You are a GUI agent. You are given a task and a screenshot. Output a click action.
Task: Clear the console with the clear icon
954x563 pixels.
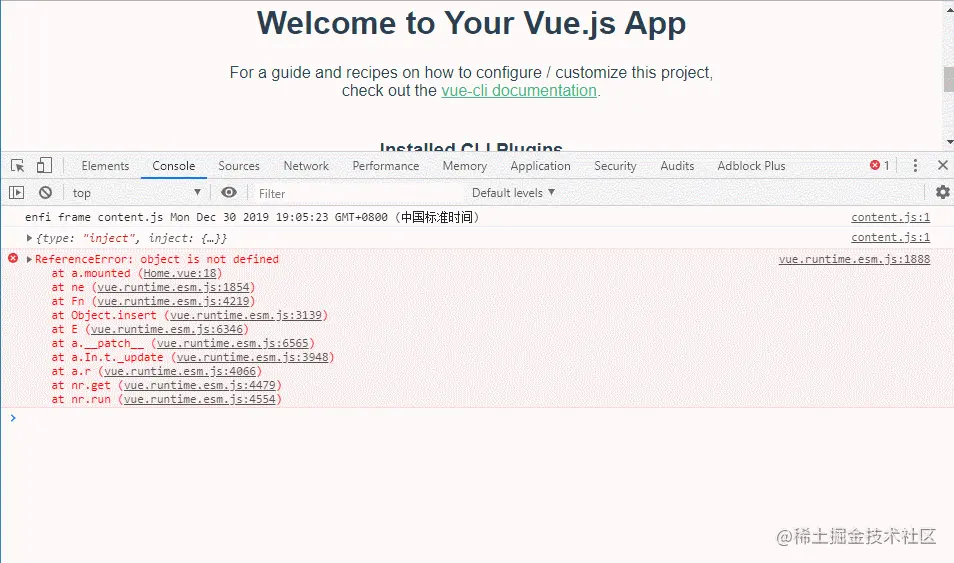(45, 193)
